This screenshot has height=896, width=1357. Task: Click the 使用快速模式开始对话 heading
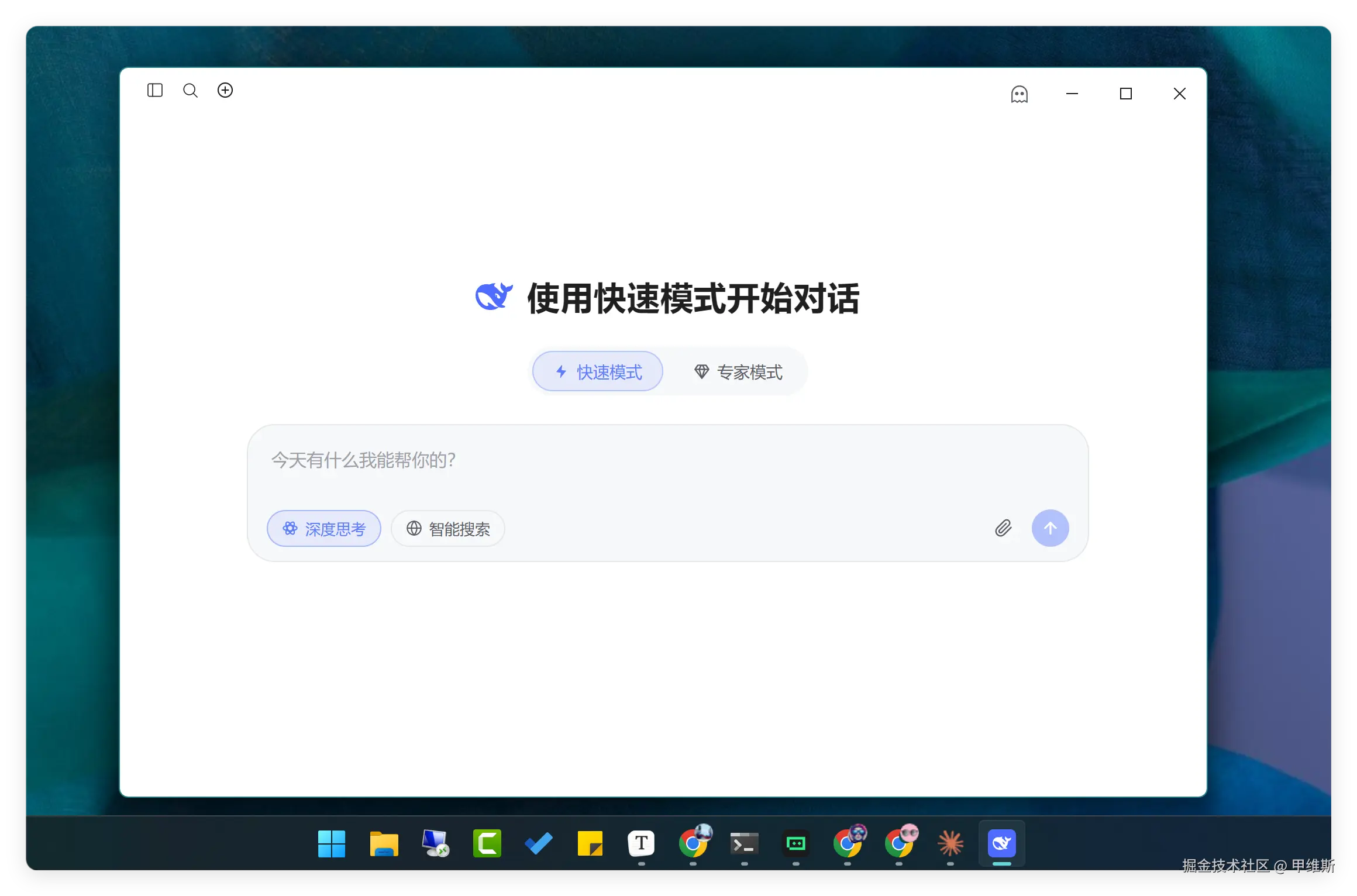tap(693, 298)
